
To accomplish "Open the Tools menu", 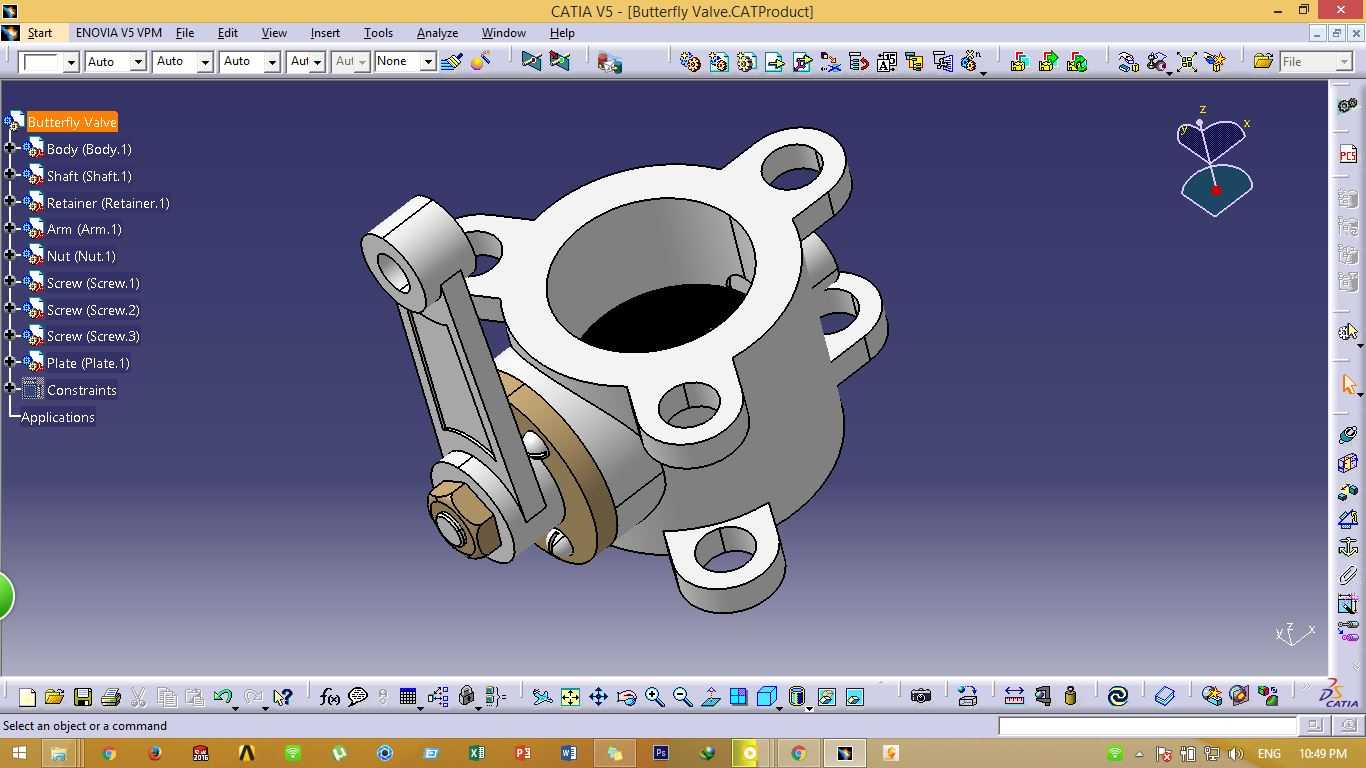I will (378, 33).
